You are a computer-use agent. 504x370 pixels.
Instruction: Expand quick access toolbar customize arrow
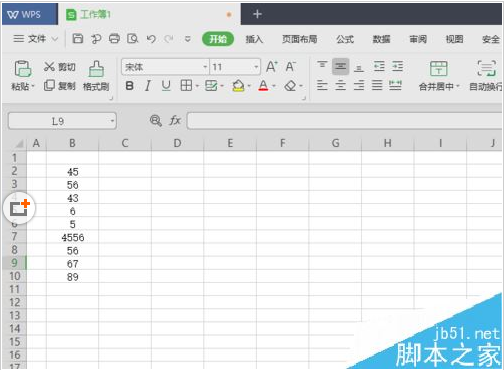188,39
